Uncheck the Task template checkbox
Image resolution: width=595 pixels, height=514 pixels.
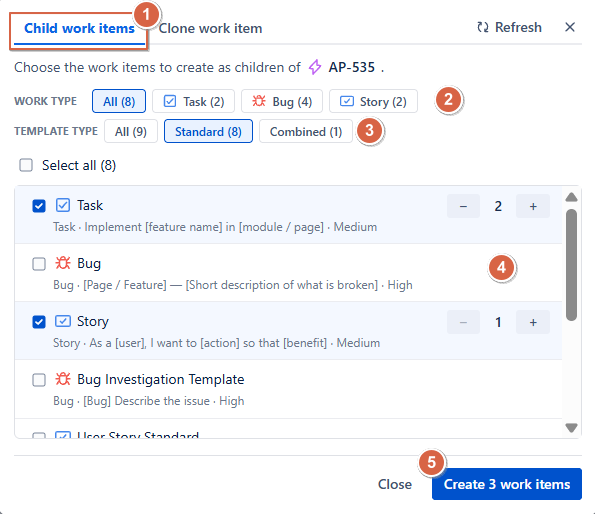pyautogui.click(x=39, y=206)
